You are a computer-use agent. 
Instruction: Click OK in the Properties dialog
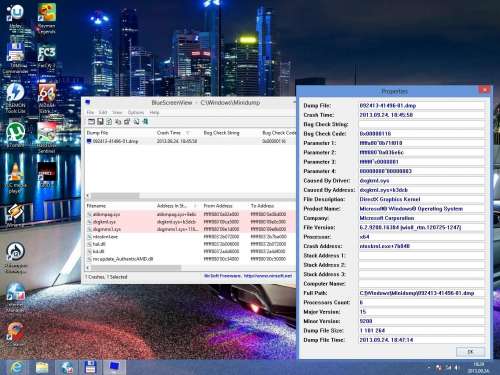coord(470,351)
